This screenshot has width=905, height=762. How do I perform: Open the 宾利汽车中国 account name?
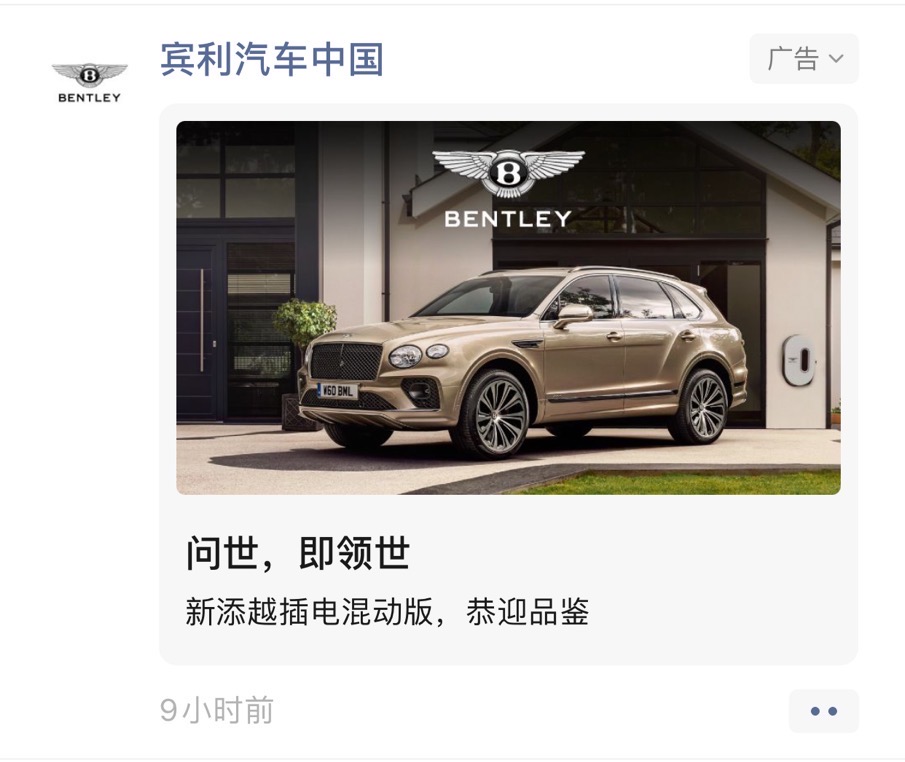click(271, 59)
